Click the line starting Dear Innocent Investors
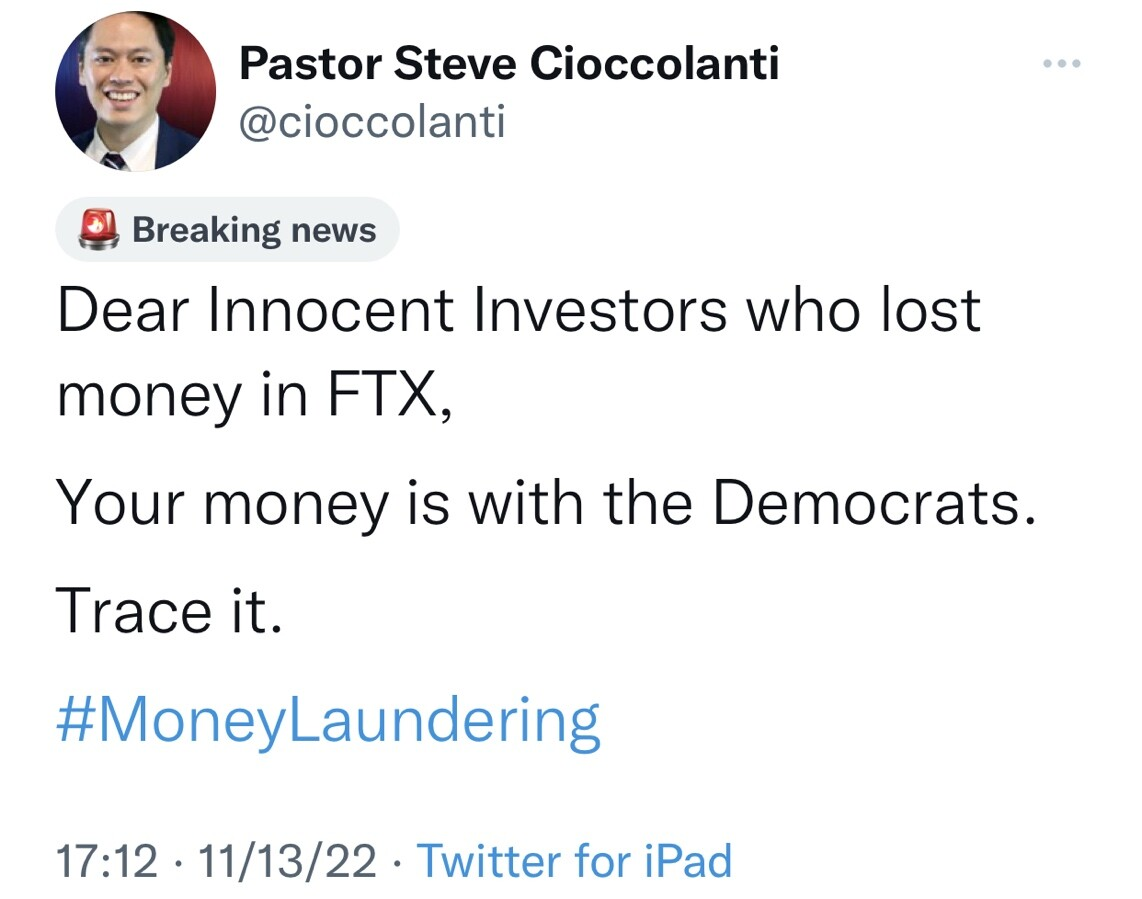This screenshot has height=899, width=1142. click(x=518, y=311)
